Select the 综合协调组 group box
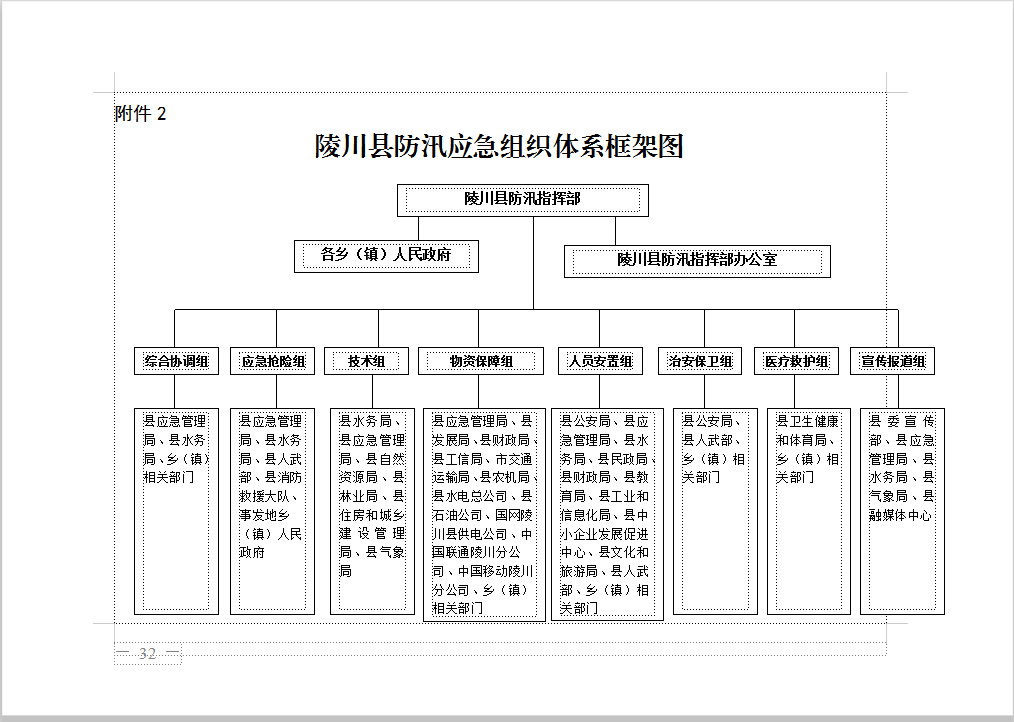 tap(176, 361)
